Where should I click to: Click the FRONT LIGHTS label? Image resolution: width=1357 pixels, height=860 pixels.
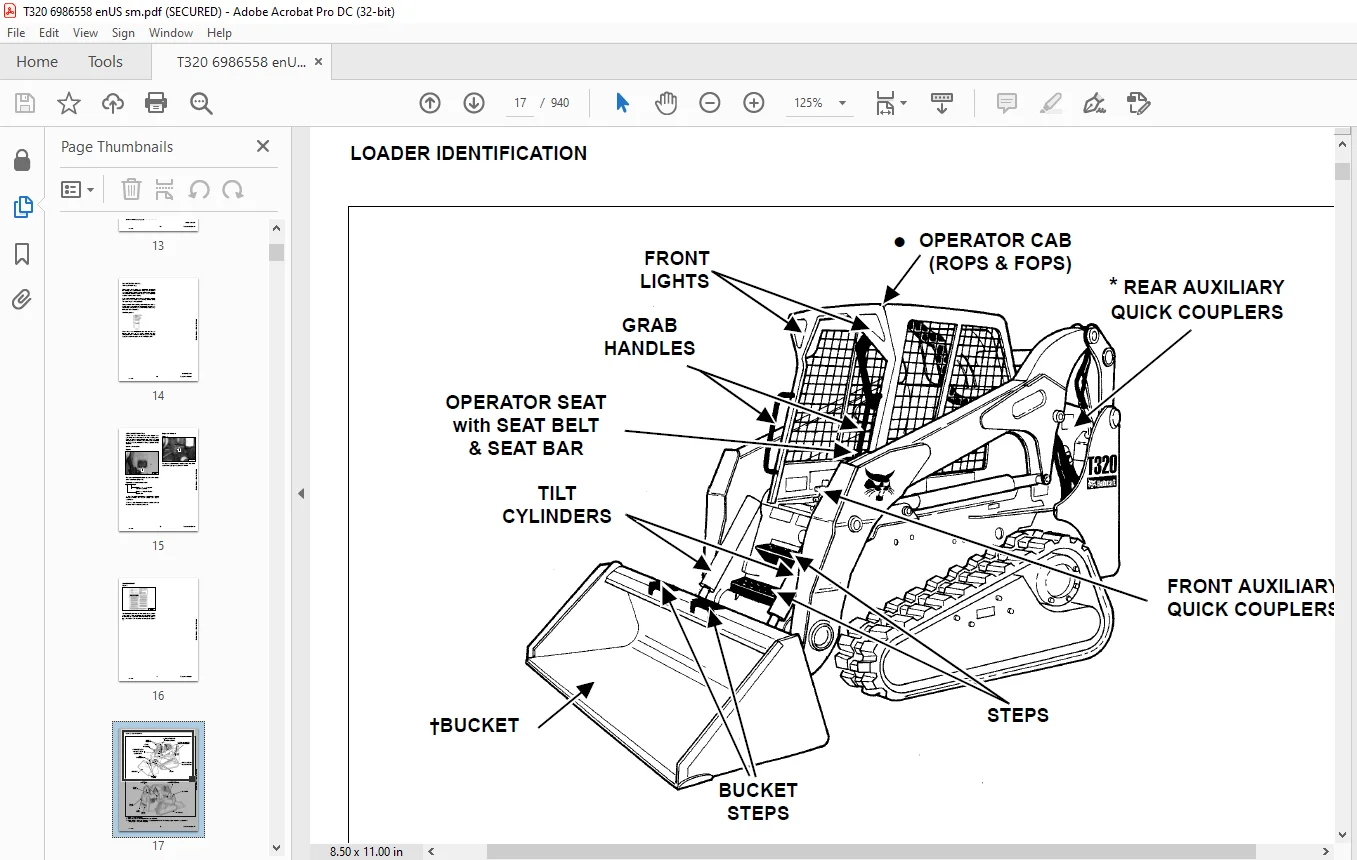click(x=675, y=270)
